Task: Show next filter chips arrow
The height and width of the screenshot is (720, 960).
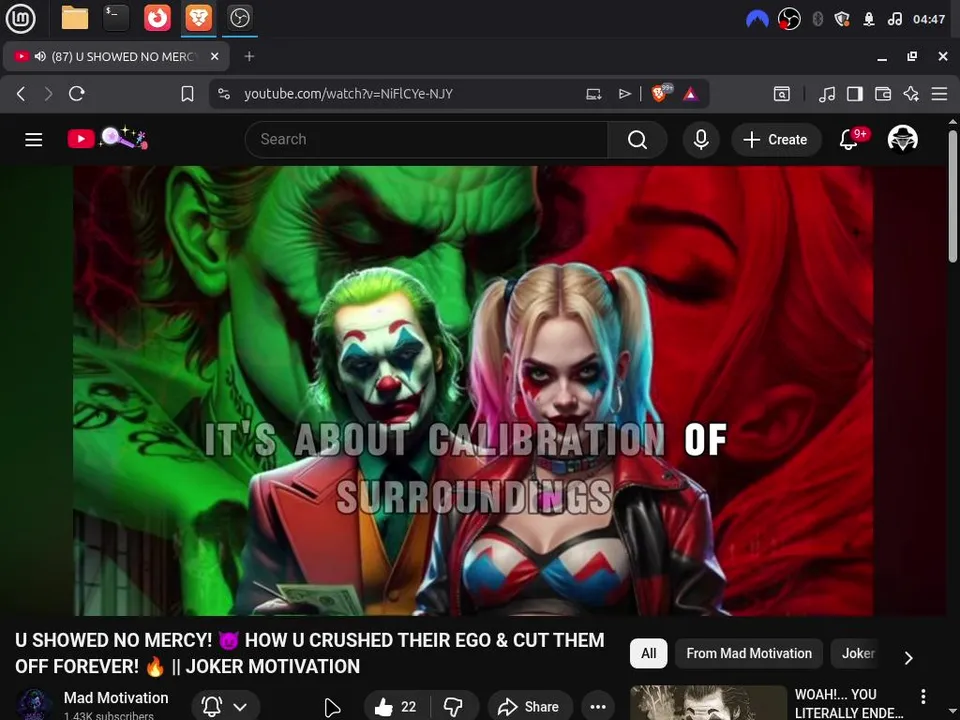Action: pyautogui.click(x=909, y=658)
